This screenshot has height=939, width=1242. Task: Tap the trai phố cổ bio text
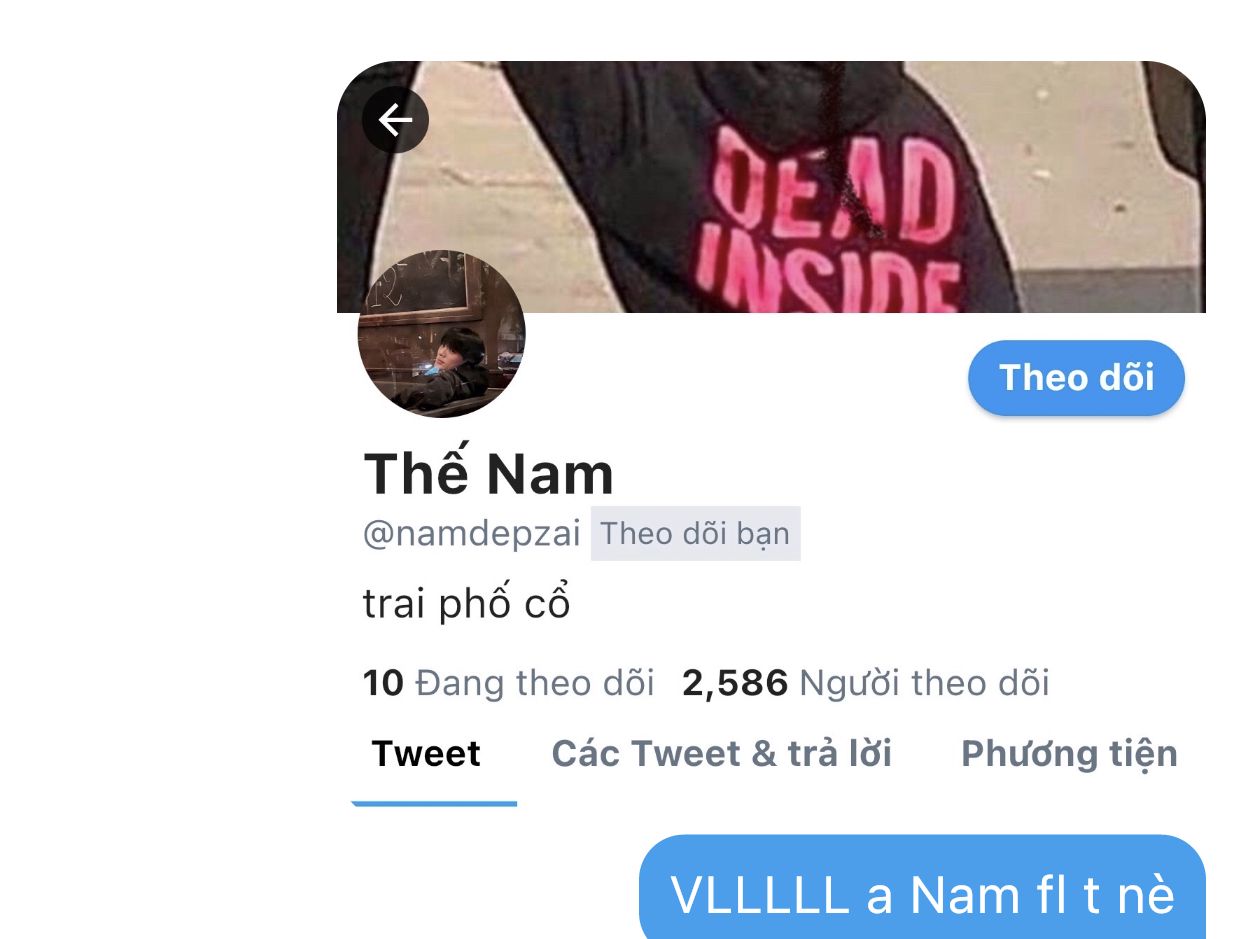466,605
